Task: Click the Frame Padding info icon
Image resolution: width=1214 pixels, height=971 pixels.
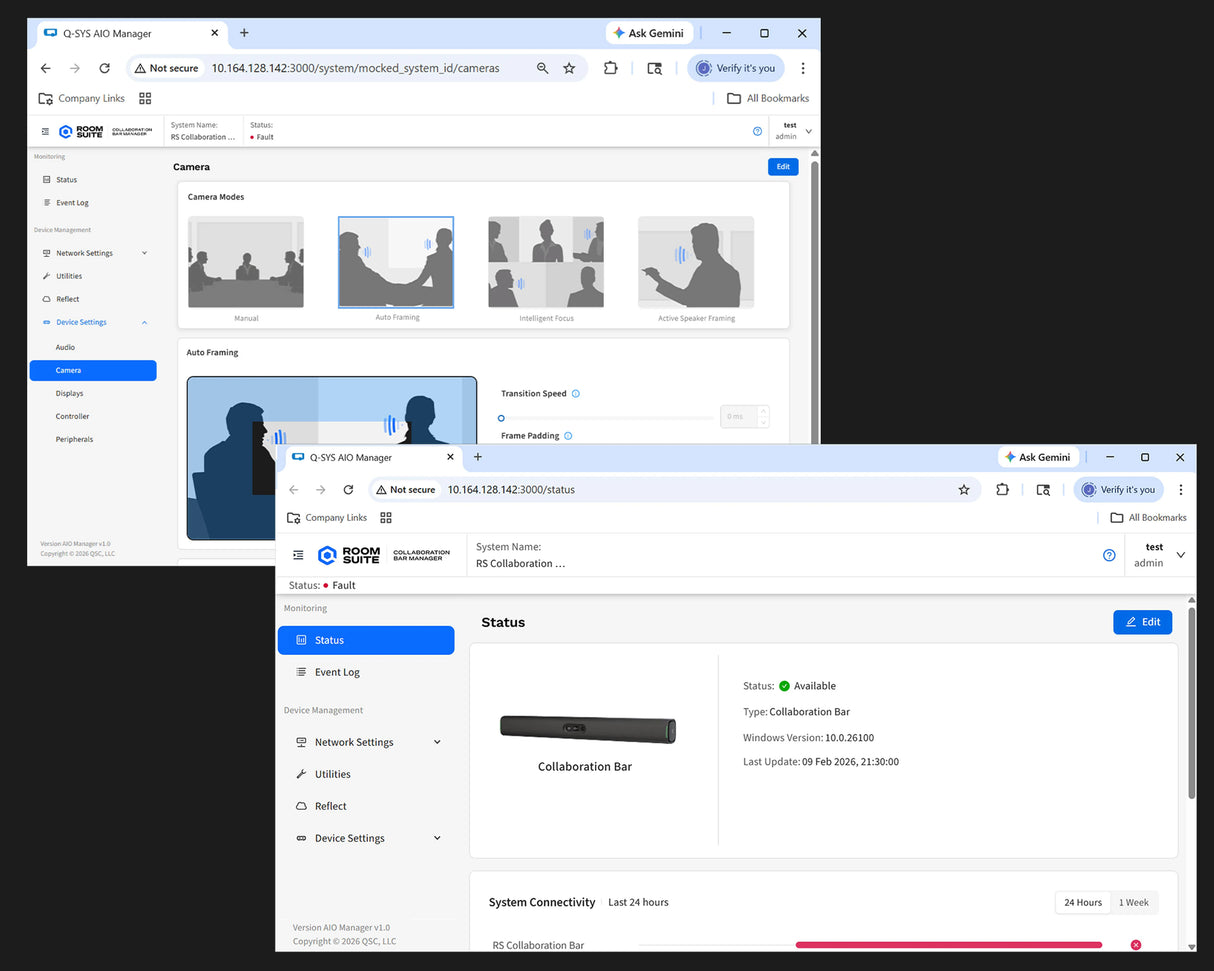Action: (568, 436)
